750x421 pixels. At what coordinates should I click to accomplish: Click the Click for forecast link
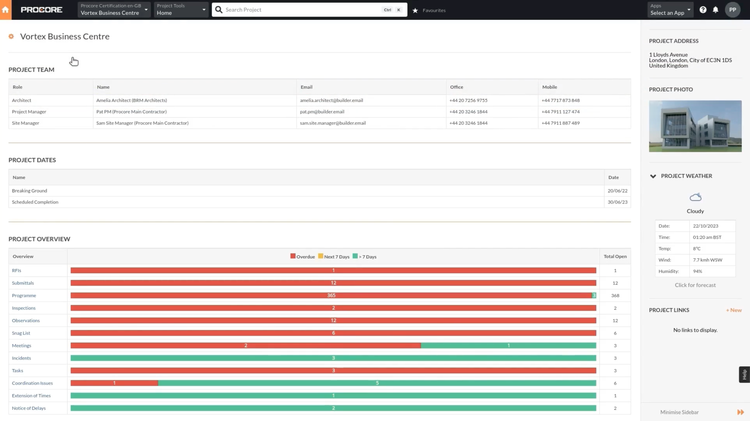(695, 285)
